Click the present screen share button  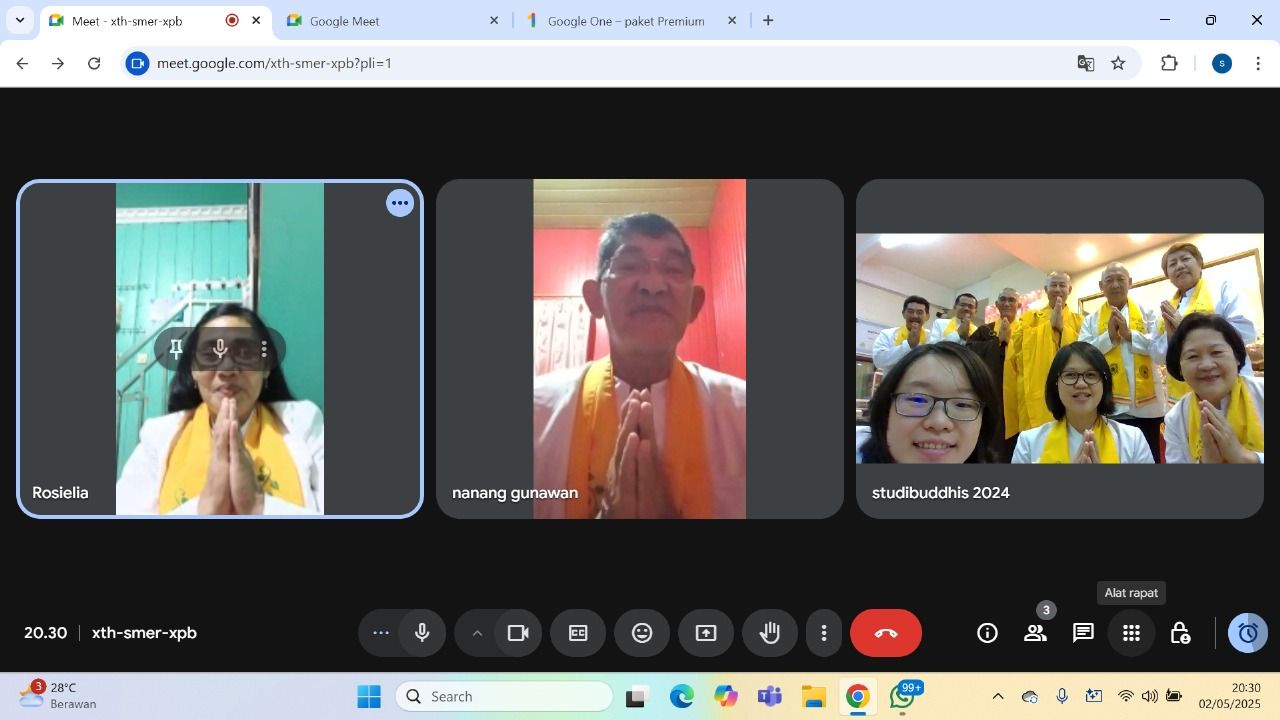click(x=706, y=633)
